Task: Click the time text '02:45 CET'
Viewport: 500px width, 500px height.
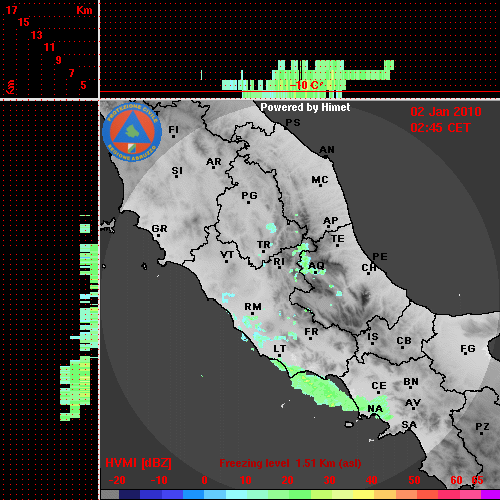Action: point(440,128)
